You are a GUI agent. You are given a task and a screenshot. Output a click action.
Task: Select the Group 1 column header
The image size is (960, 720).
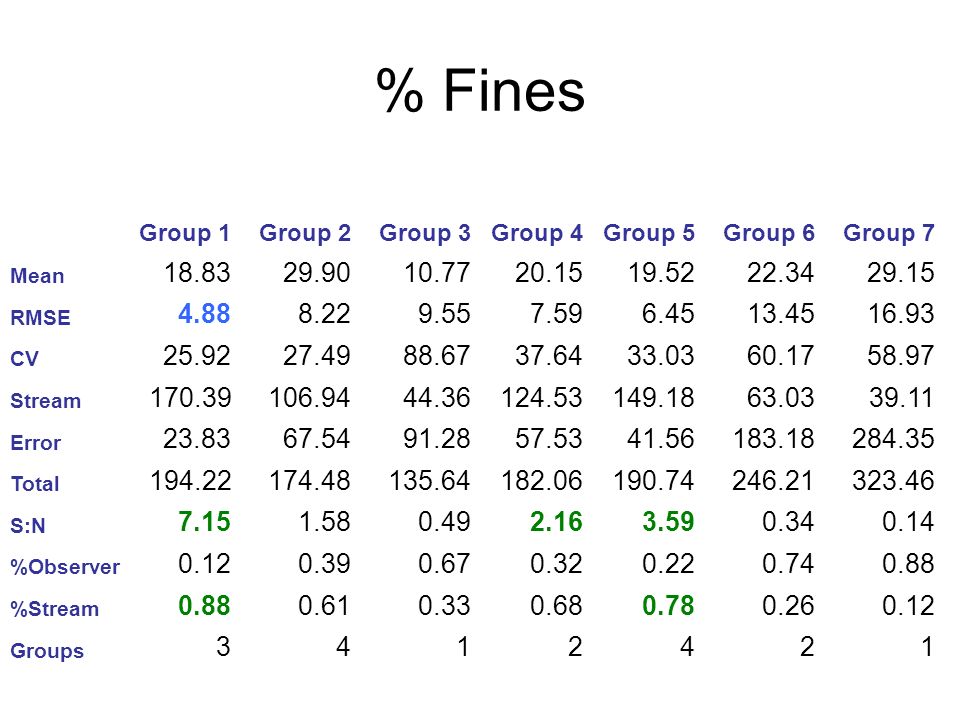[x=184, y=233]
